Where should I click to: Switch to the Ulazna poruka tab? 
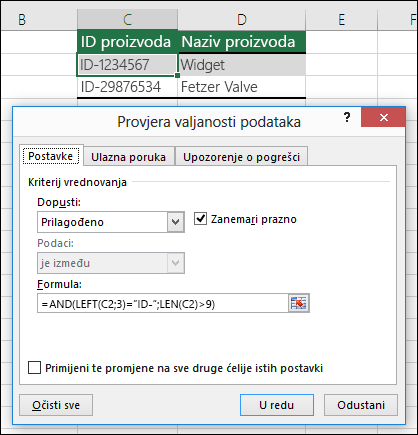point(129,157)
